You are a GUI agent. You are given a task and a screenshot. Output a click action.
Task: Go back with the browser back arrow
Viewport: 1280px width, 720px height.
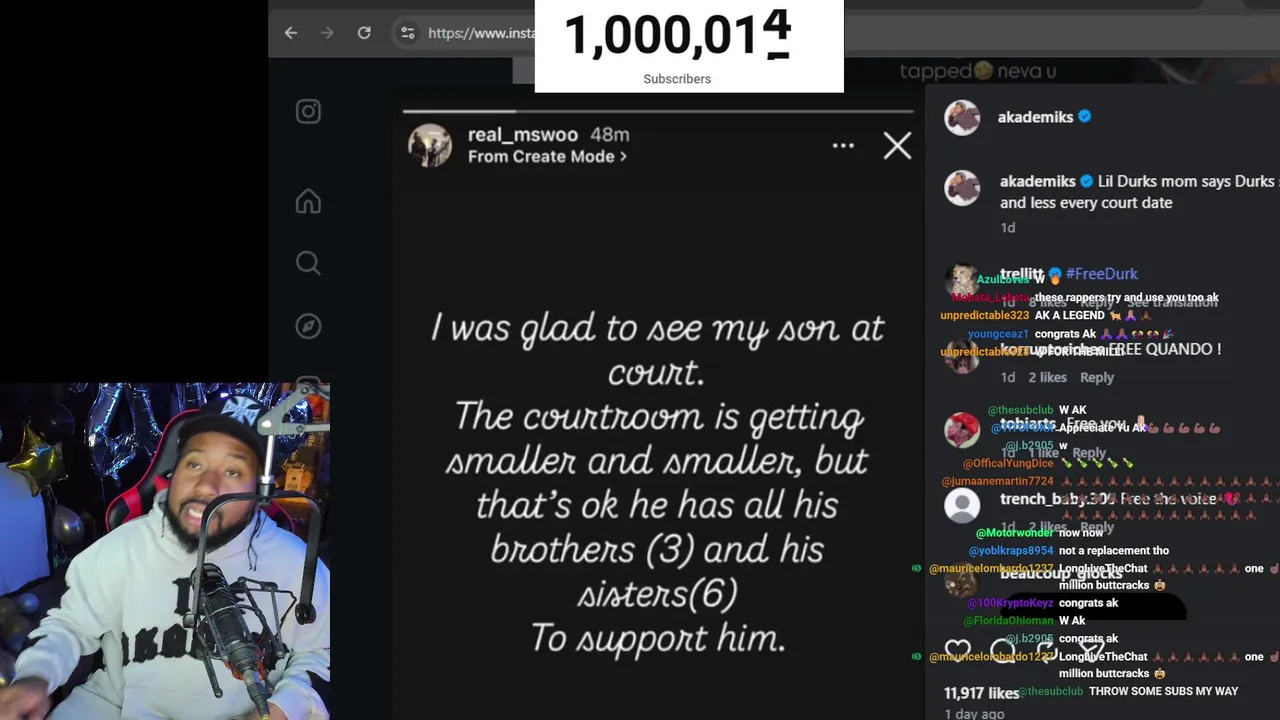(291, 33)
